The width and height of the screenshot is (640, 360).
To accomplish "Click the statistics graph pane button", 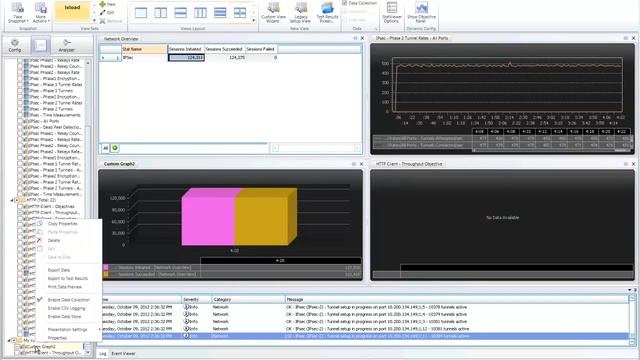I will click(x=40, y=45).
